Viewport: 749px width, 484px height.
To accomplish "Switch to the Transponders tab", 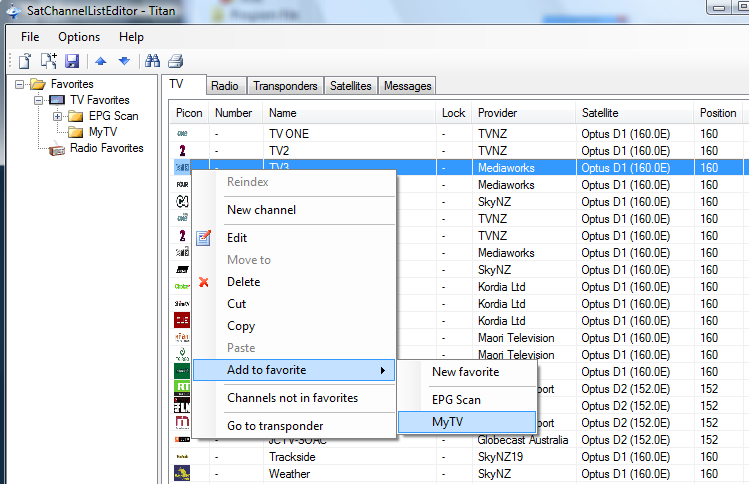I will pos(285,86).
